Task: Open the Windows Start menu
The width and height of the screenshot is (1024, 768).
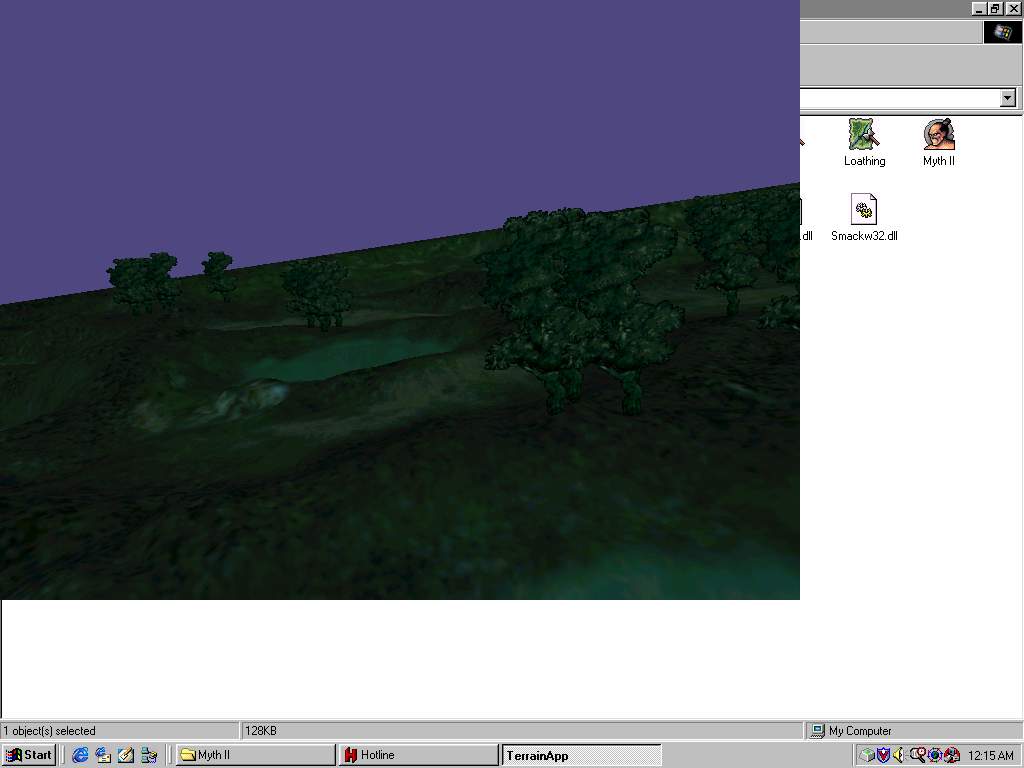Action: coord(29,755)
